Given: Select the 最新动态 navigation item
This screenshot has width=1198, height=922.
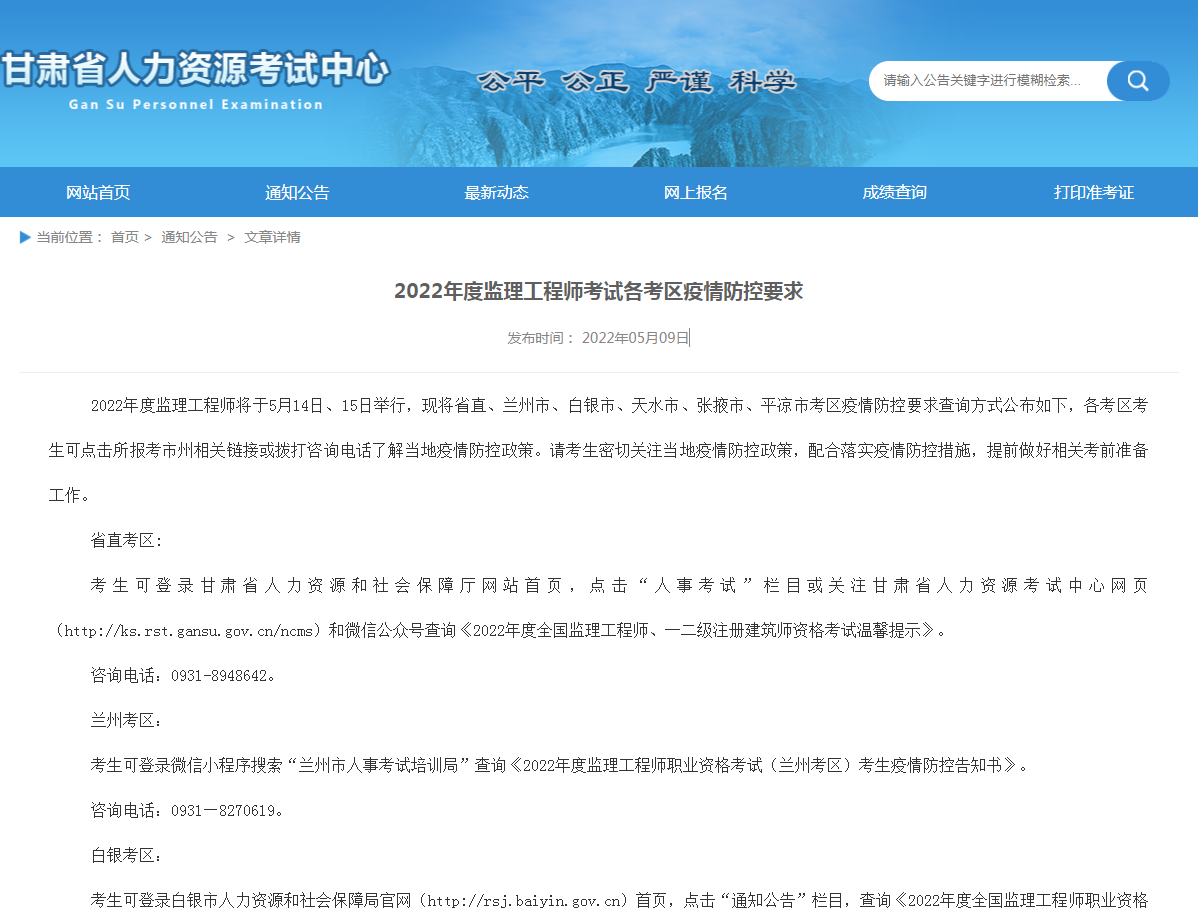Looking at the screenshot, I should tap(496, 192).
